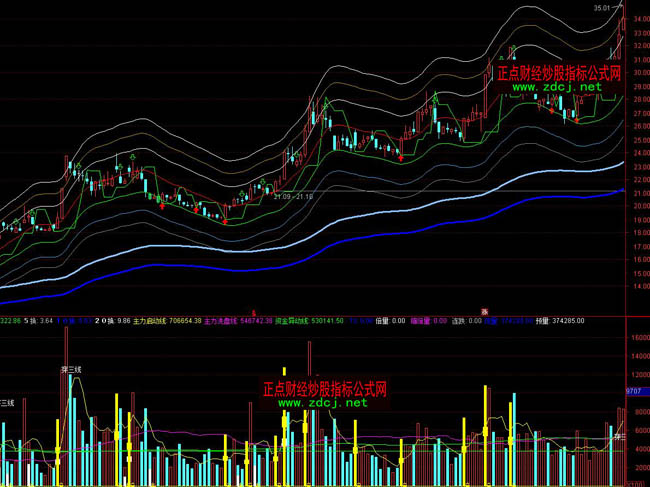Click the zdcj.net link in upper chart
The height and width of the screenshot is (487, 650).
pos(558,88)
